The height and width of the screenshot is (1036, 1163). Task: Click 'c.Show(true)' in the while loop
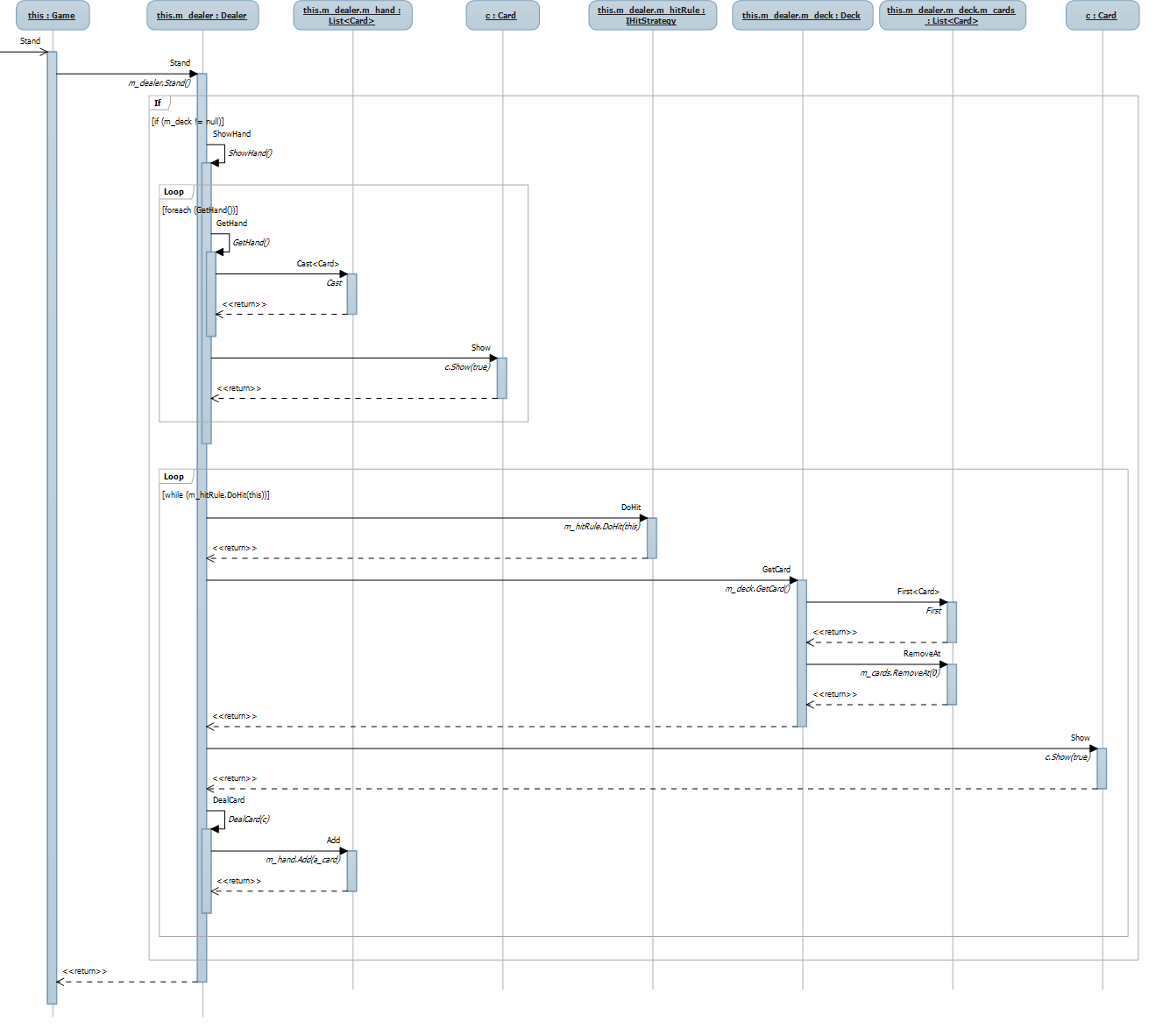pos(1067,757)
